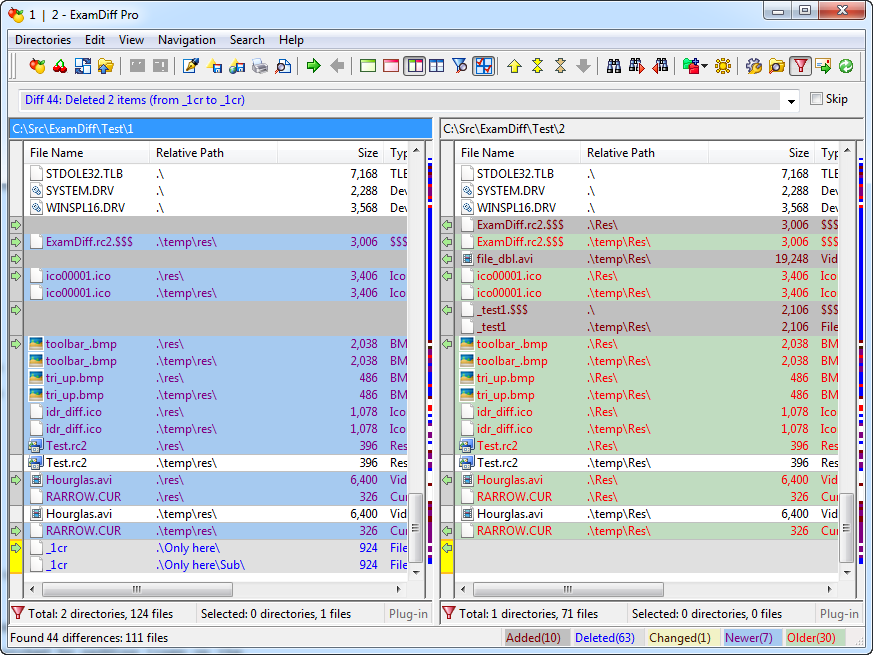The width and height of the screenshot is (873, 655).
Task: Click the apple Compare icon in toolbar
Action: pyautogui.click(x=37, y=66)
